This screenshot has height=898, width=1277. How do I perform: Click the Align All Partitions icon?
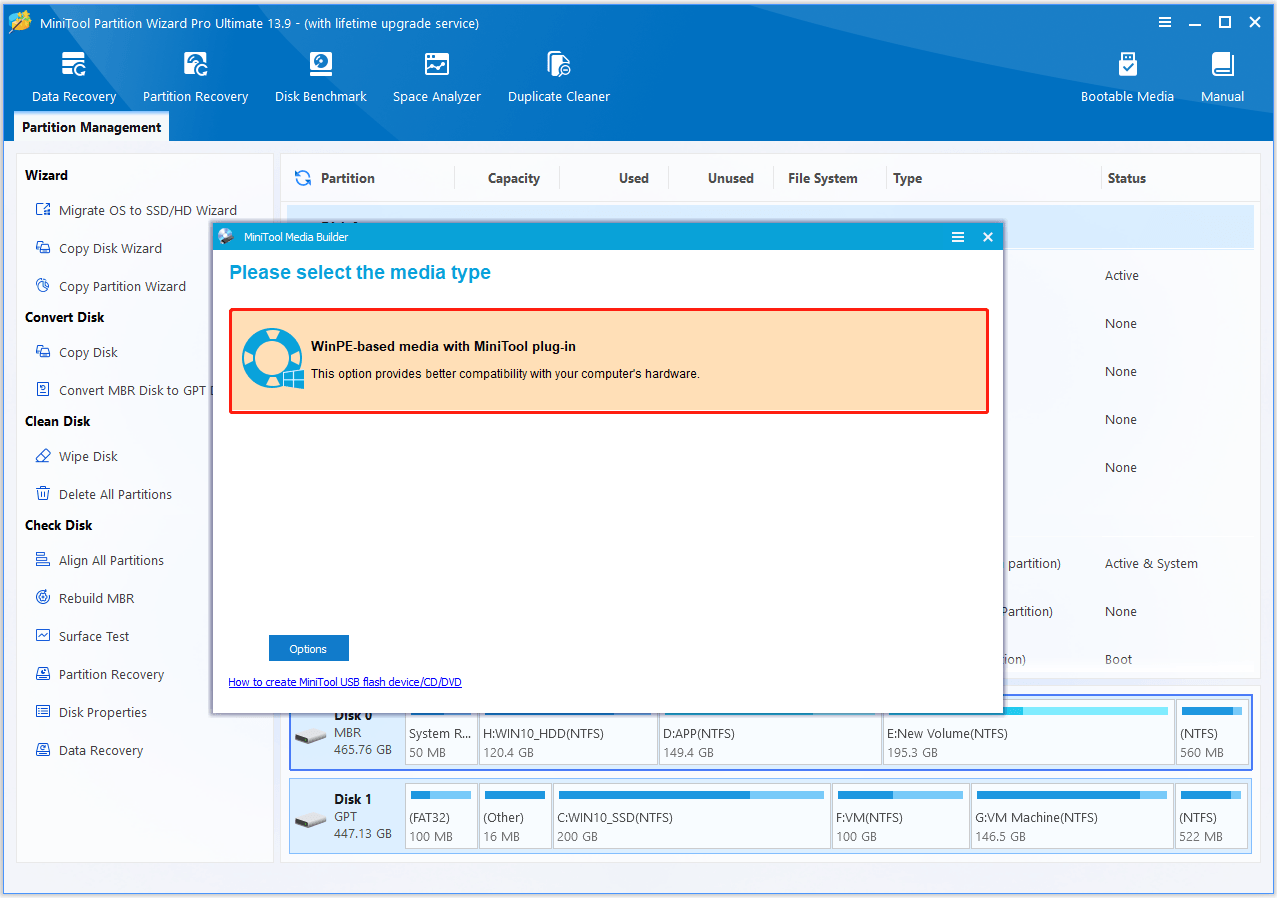point(43,560)
